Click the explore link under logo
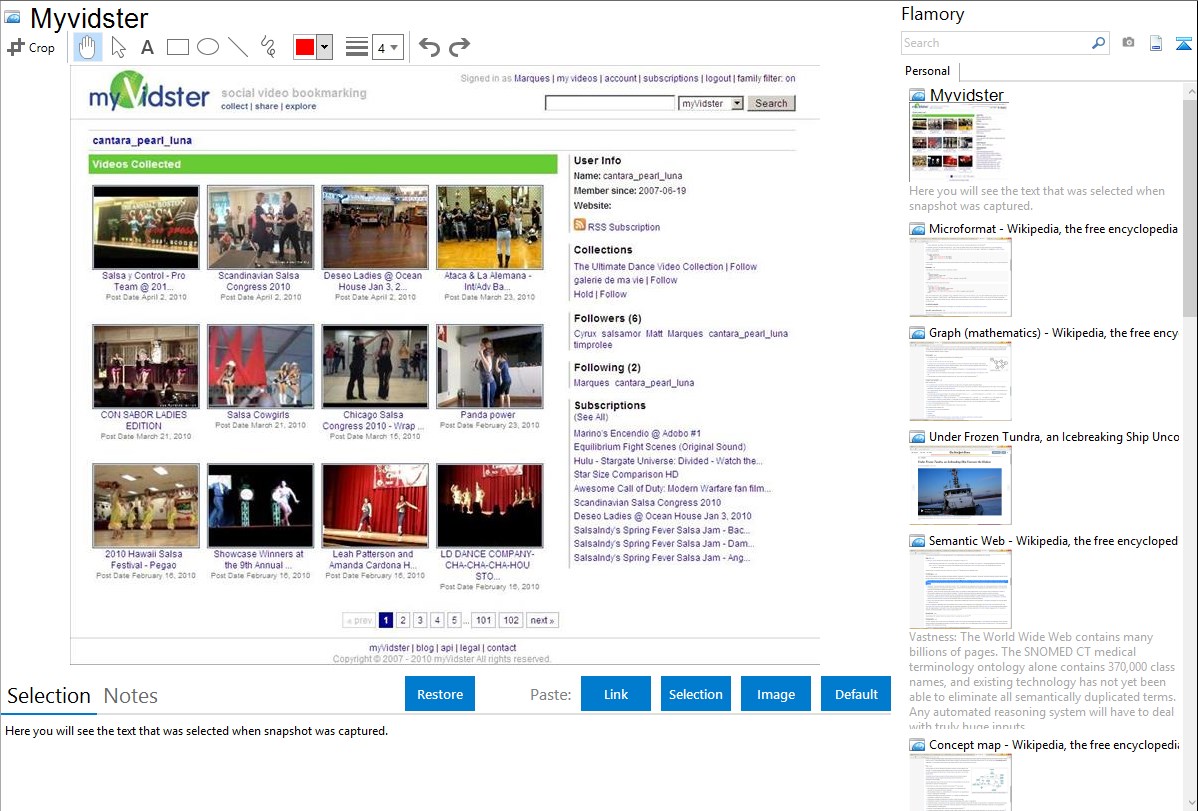 tap(300, 106)
